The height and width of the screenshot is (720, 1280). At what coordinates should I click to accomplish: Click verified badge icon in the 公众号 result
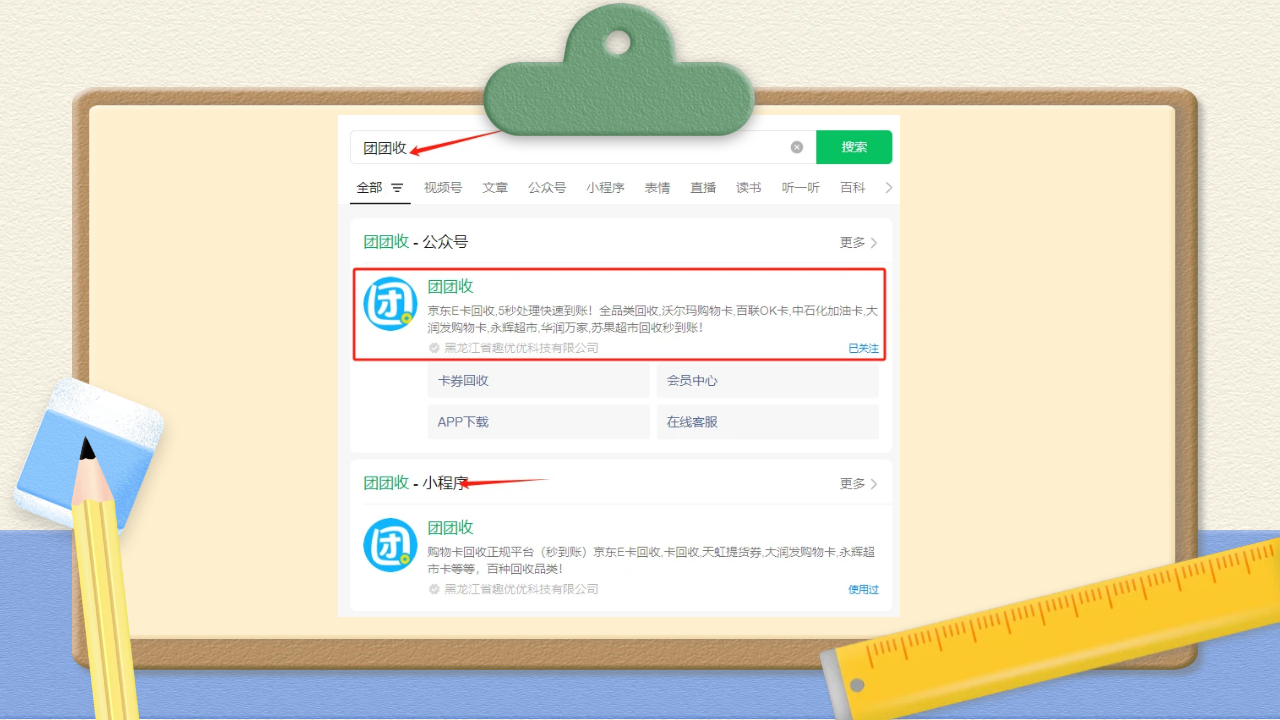tap(434, 348)
